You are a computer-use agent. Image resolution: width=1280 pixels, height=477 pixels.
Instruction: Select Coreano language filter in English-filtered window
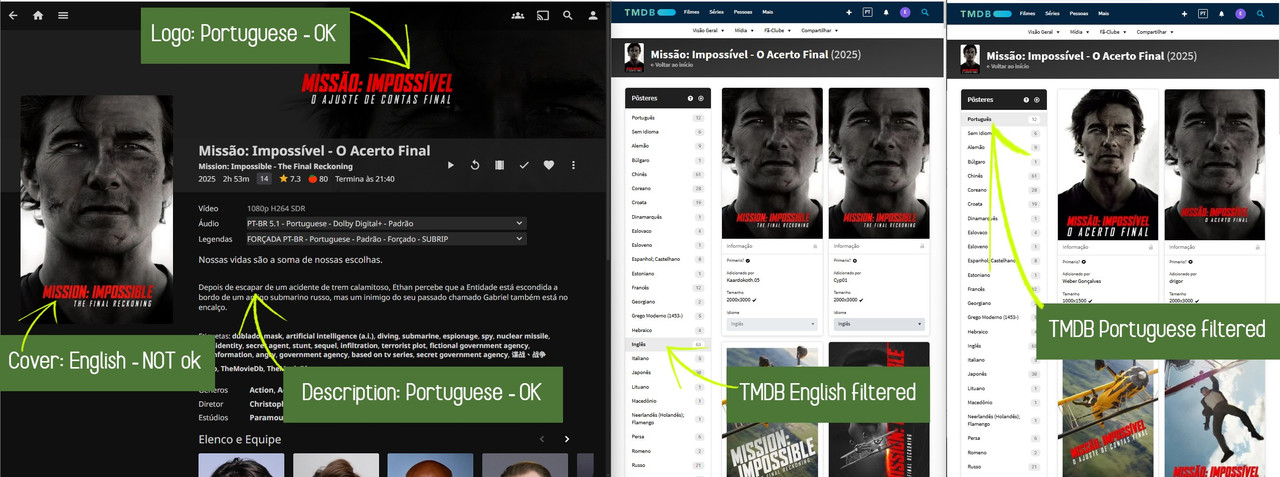(x=667, y=189)
